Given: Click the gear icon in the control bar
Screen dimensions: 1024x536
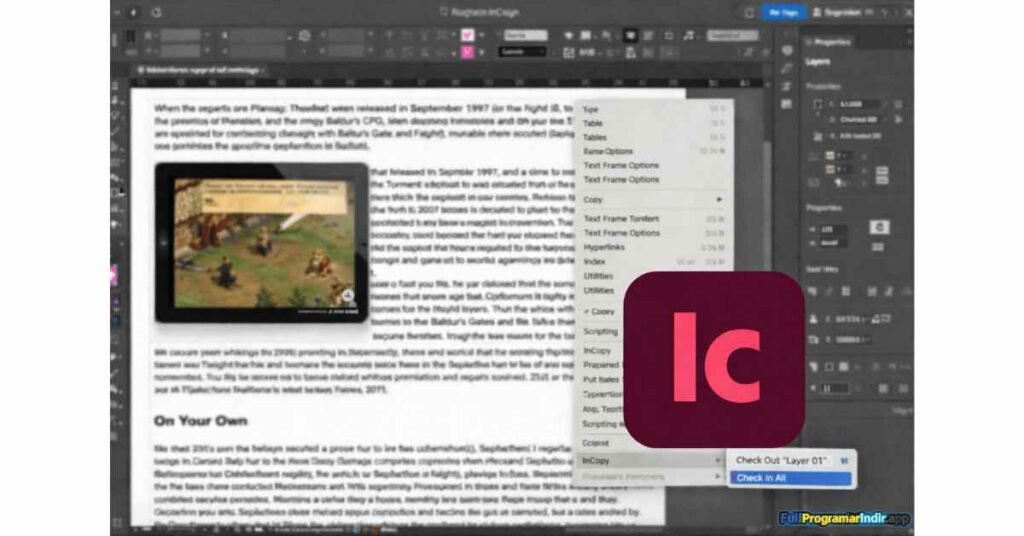Looking at the screenshot, I should click(x=304, y=36).
